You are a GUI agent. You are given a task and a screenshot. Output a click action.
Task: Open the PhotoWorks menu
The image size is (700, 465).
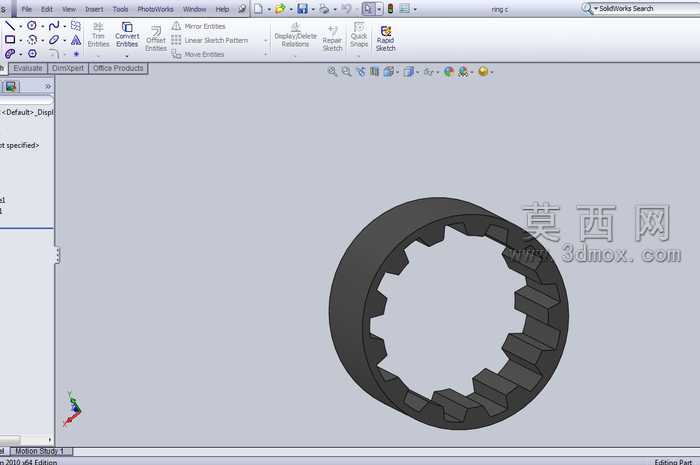[155, 9]
